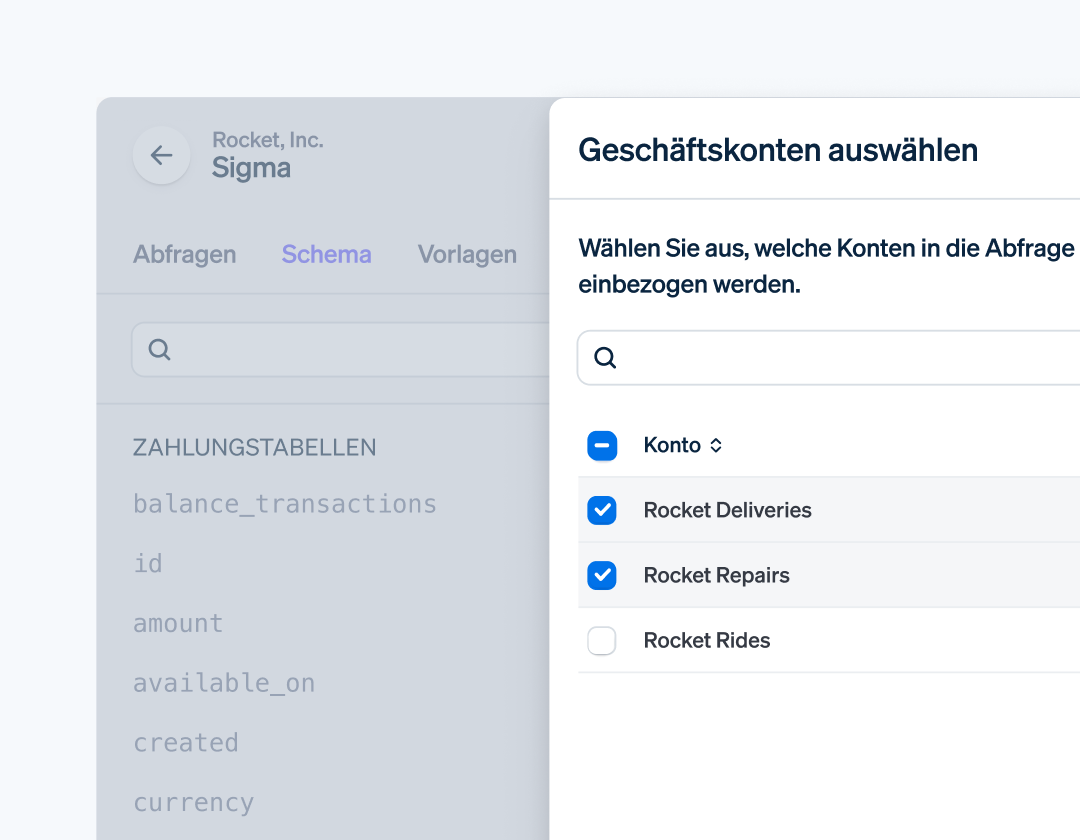Click the search icon in the schema search box

coord(159,350)
